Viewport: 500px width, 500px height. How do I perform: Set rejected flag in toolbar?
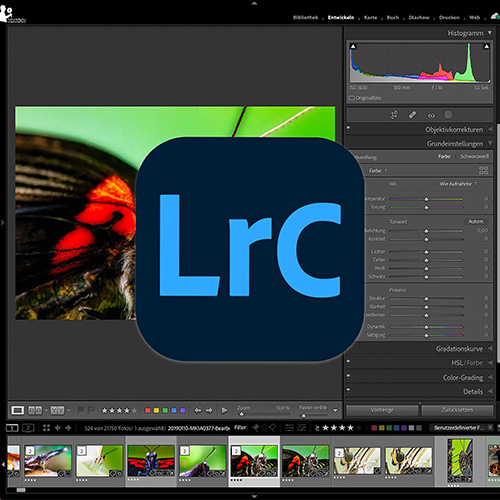[x=91, y=410]
